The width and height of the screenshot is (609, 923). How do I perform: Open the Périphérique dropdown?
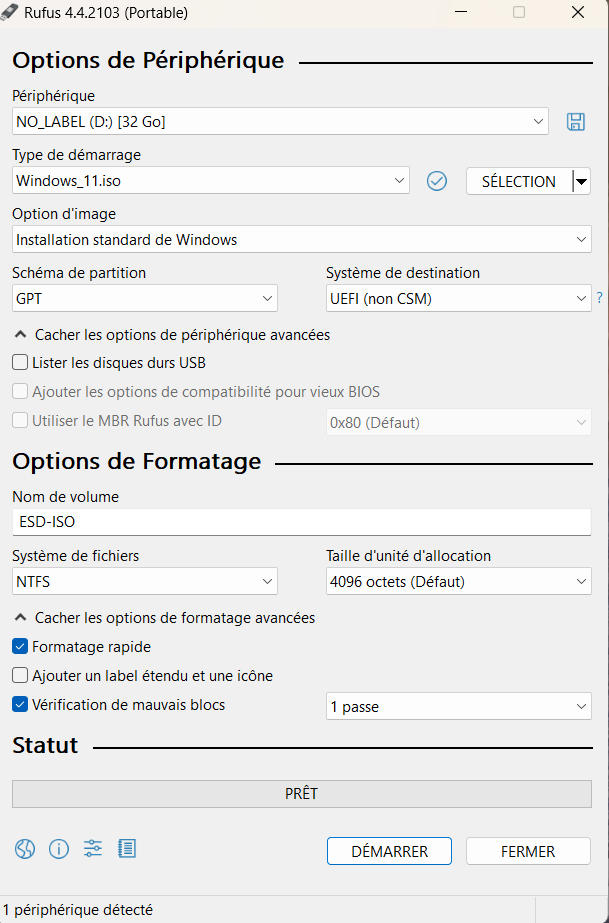click(280, 122)
